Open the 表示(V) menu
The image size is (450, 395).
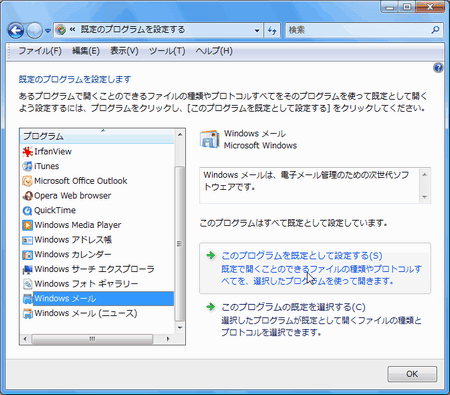124,51
